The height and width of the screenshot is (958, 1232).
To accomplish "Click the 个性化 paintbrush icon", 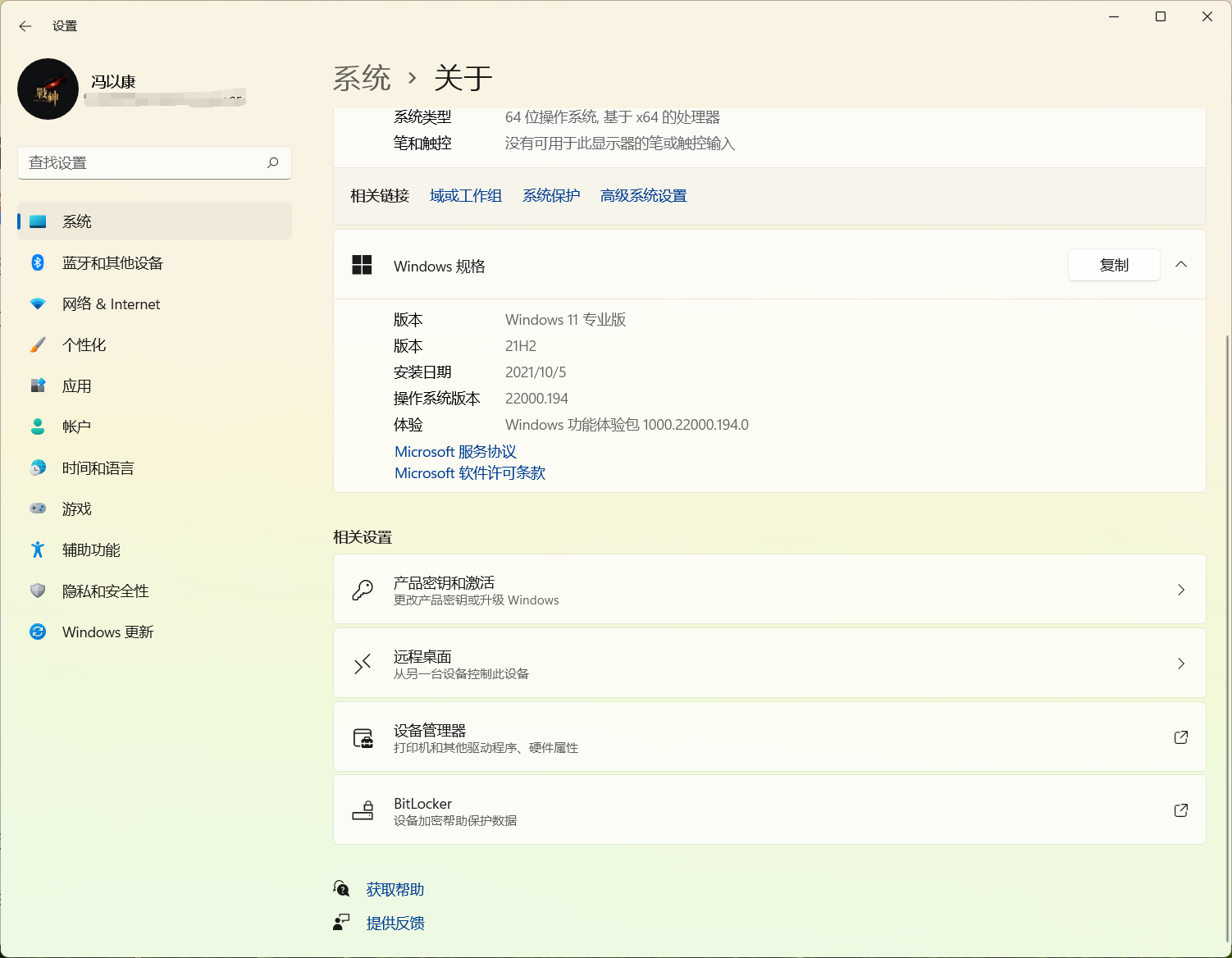I will pos(38,344).
